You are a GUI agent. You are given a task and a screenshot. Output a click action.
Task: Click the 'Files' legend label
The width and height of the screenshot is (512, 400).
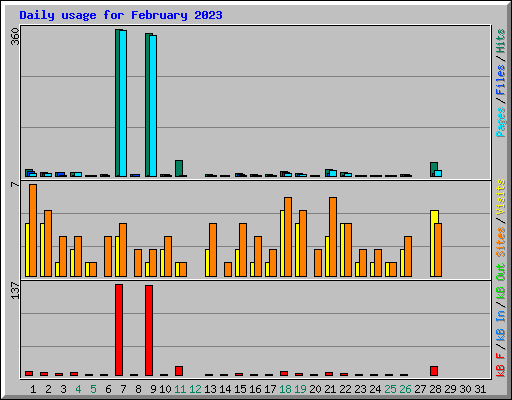coord(500,79)
